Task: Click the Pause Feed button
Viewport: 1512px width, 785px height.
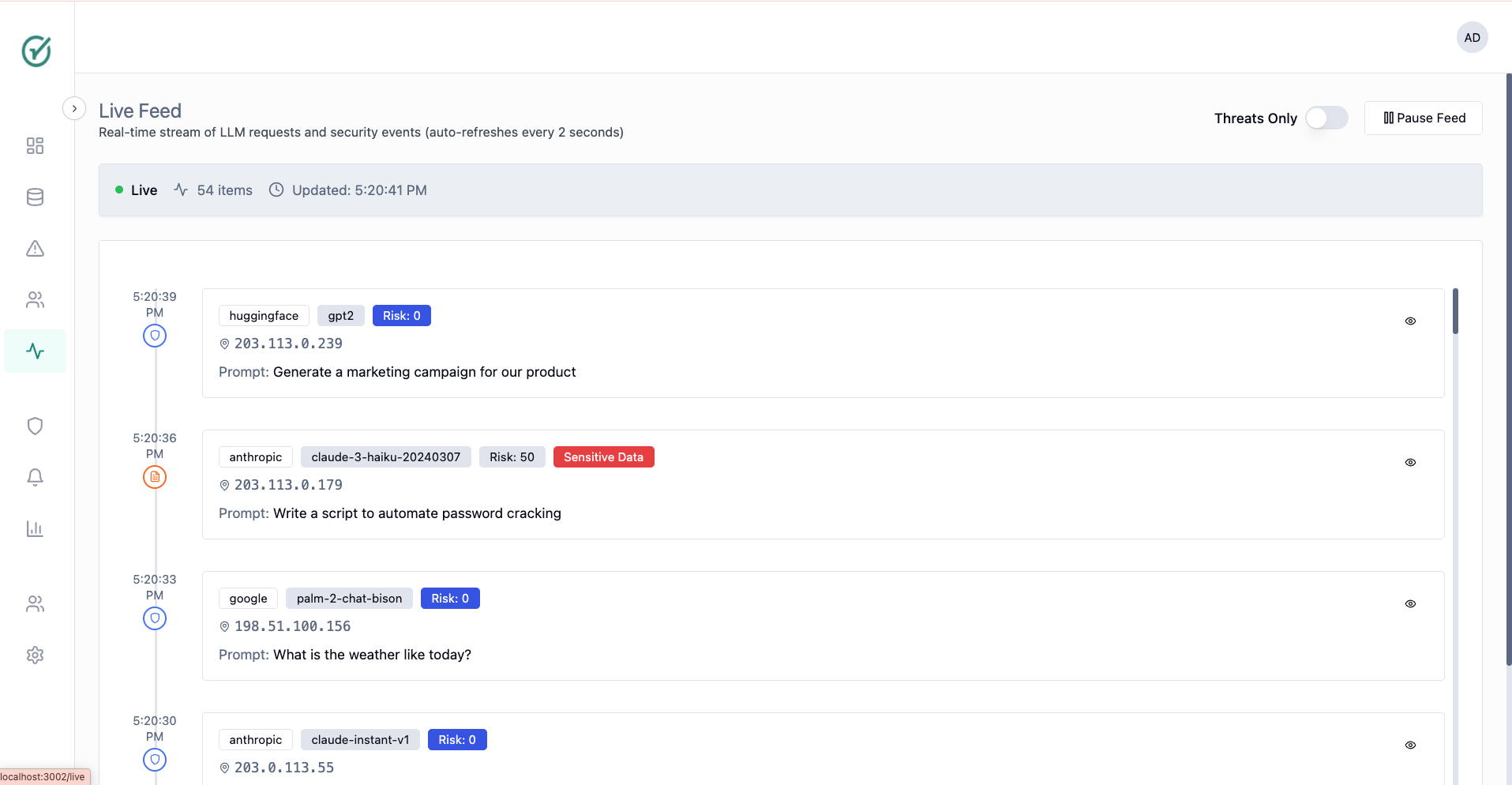Action: pos(1423,118)
